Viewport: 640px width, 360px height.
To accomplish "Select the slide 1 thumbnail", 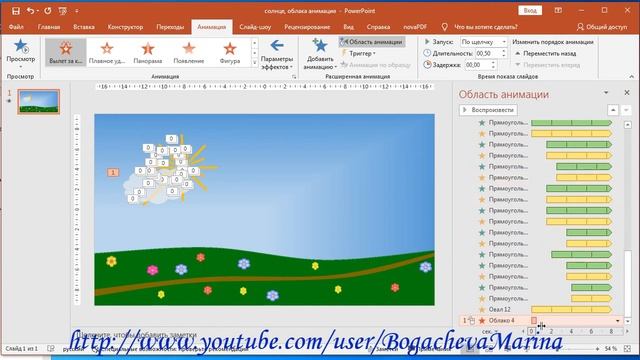I will [x=39, y=102].
